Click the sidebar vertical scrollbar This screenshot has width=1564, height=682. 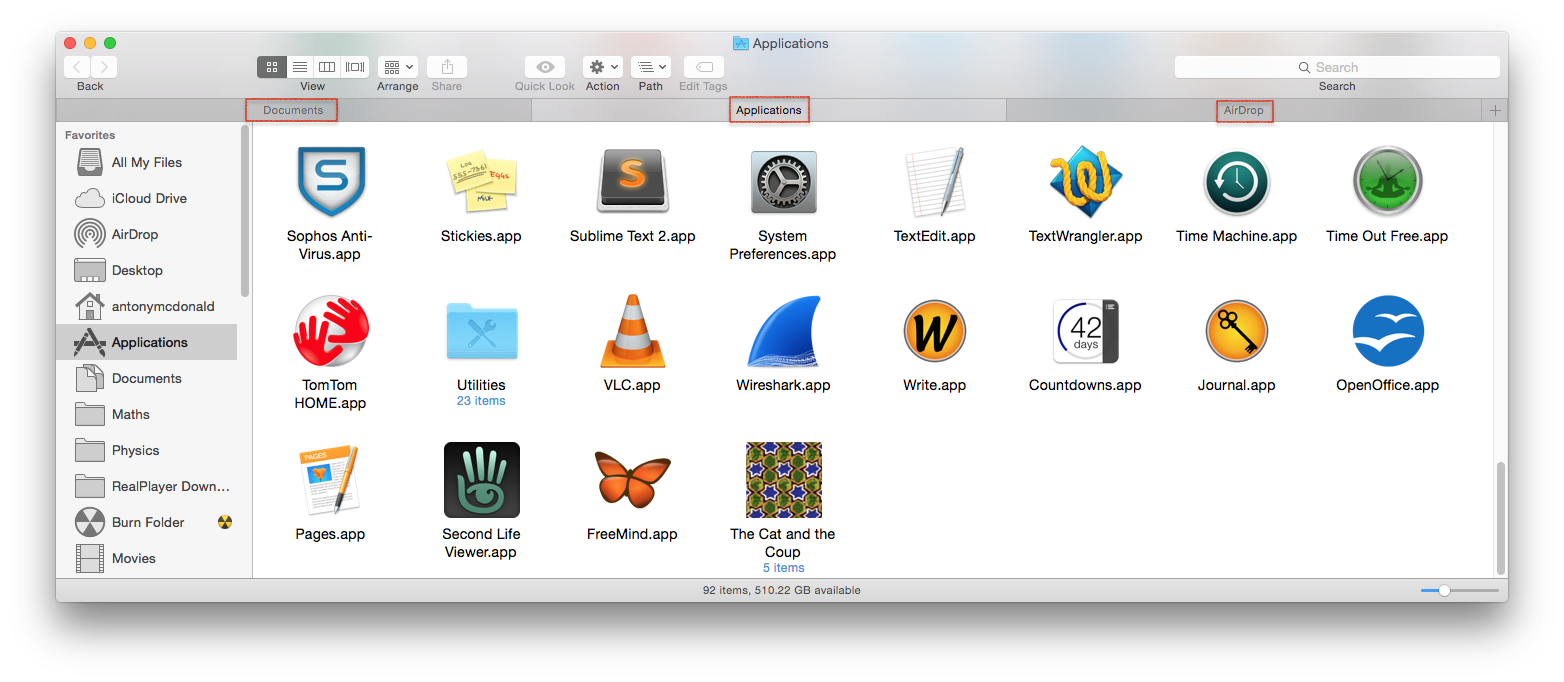click(245, 210)
